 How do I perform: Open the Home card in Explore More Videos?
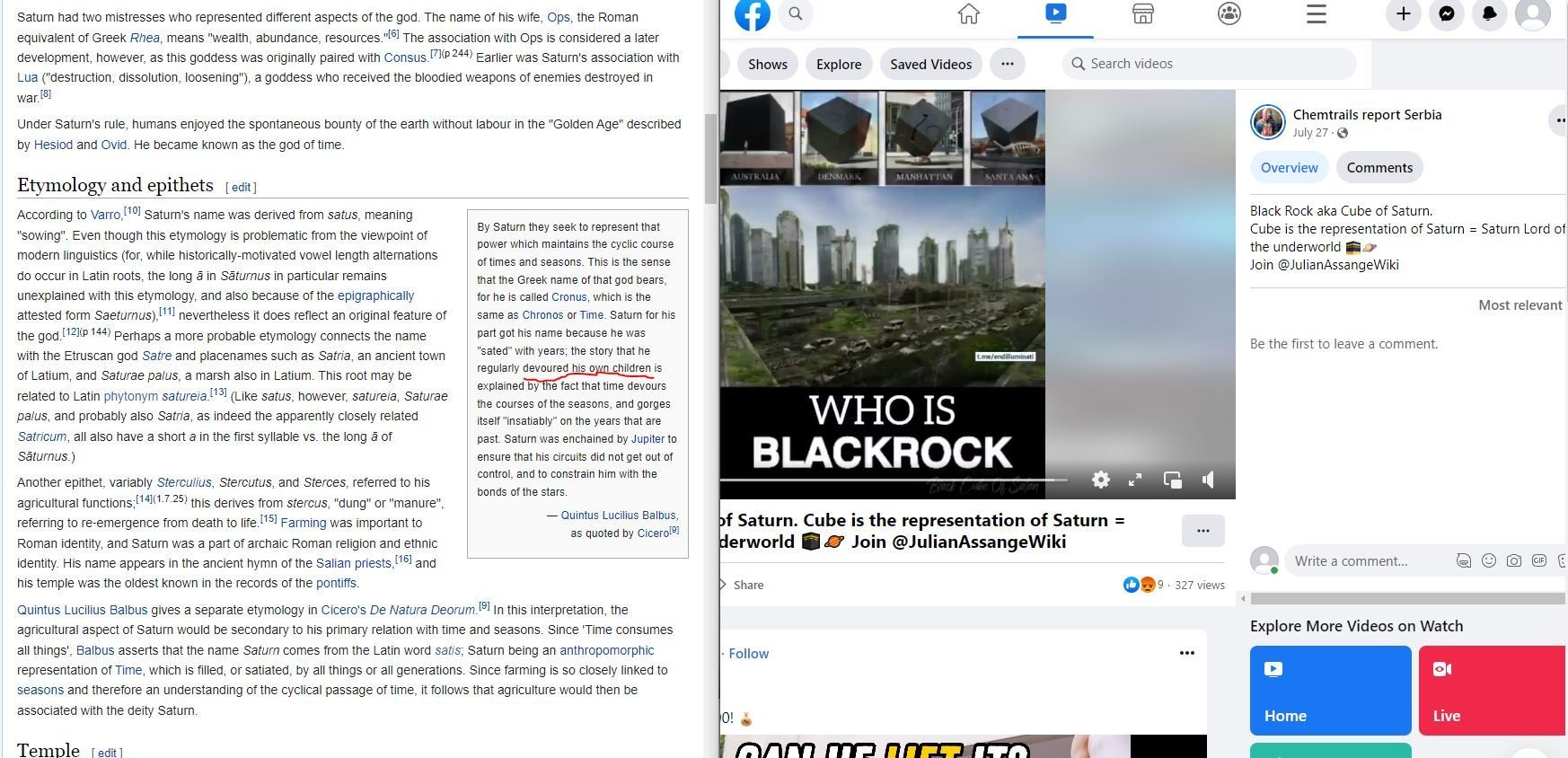pyautogui.click(x=1331, y=691)
